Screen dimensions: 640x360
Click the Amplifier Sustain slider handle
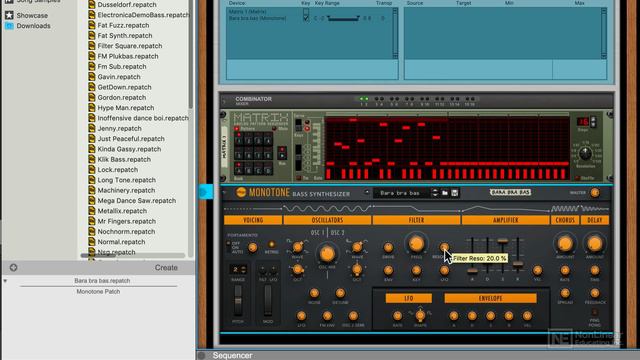point(502,241)
